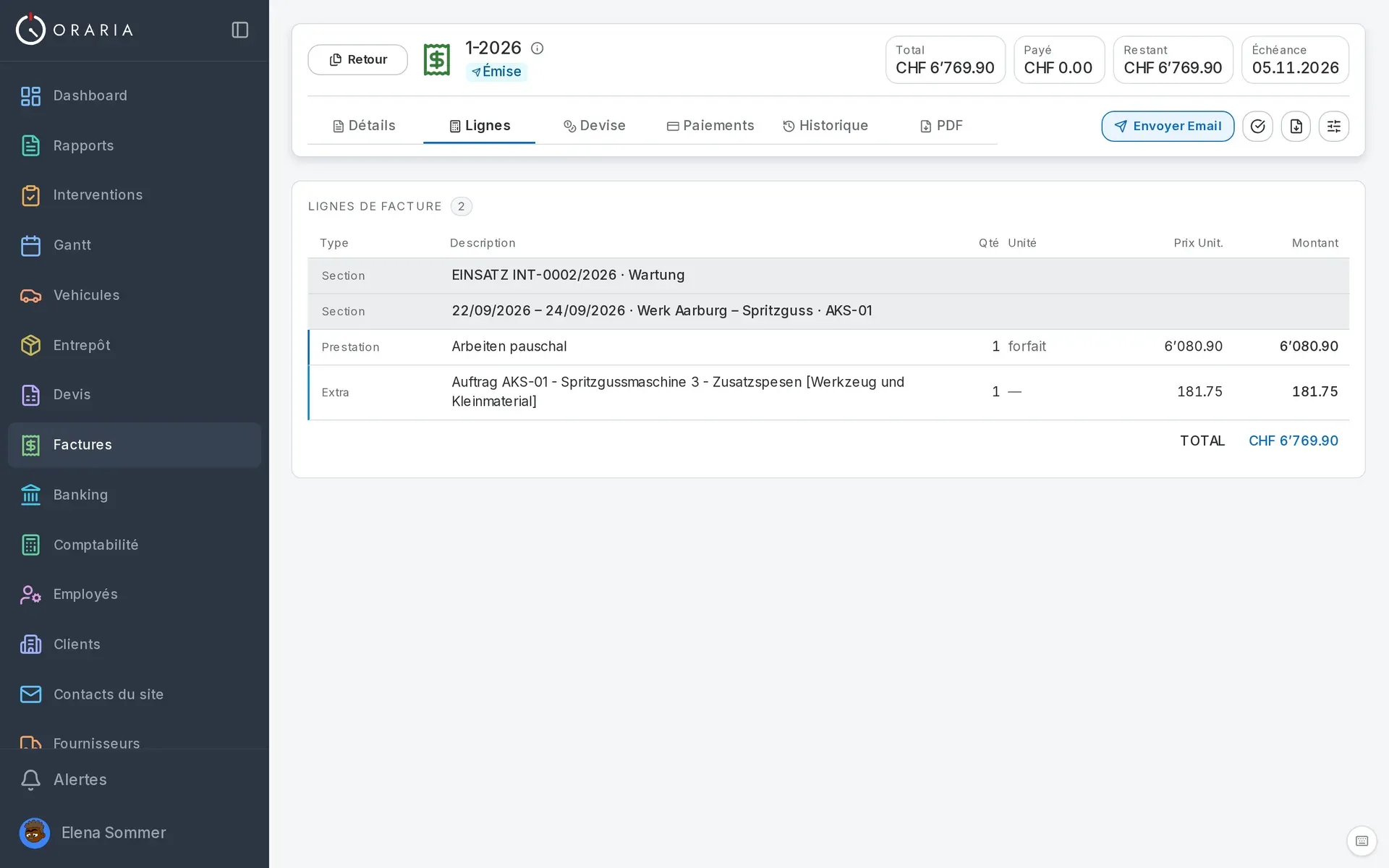Switch to the Paiements tab
Image resolution: width=1389 pixels, height=868 pixels.
click(710, 126)
